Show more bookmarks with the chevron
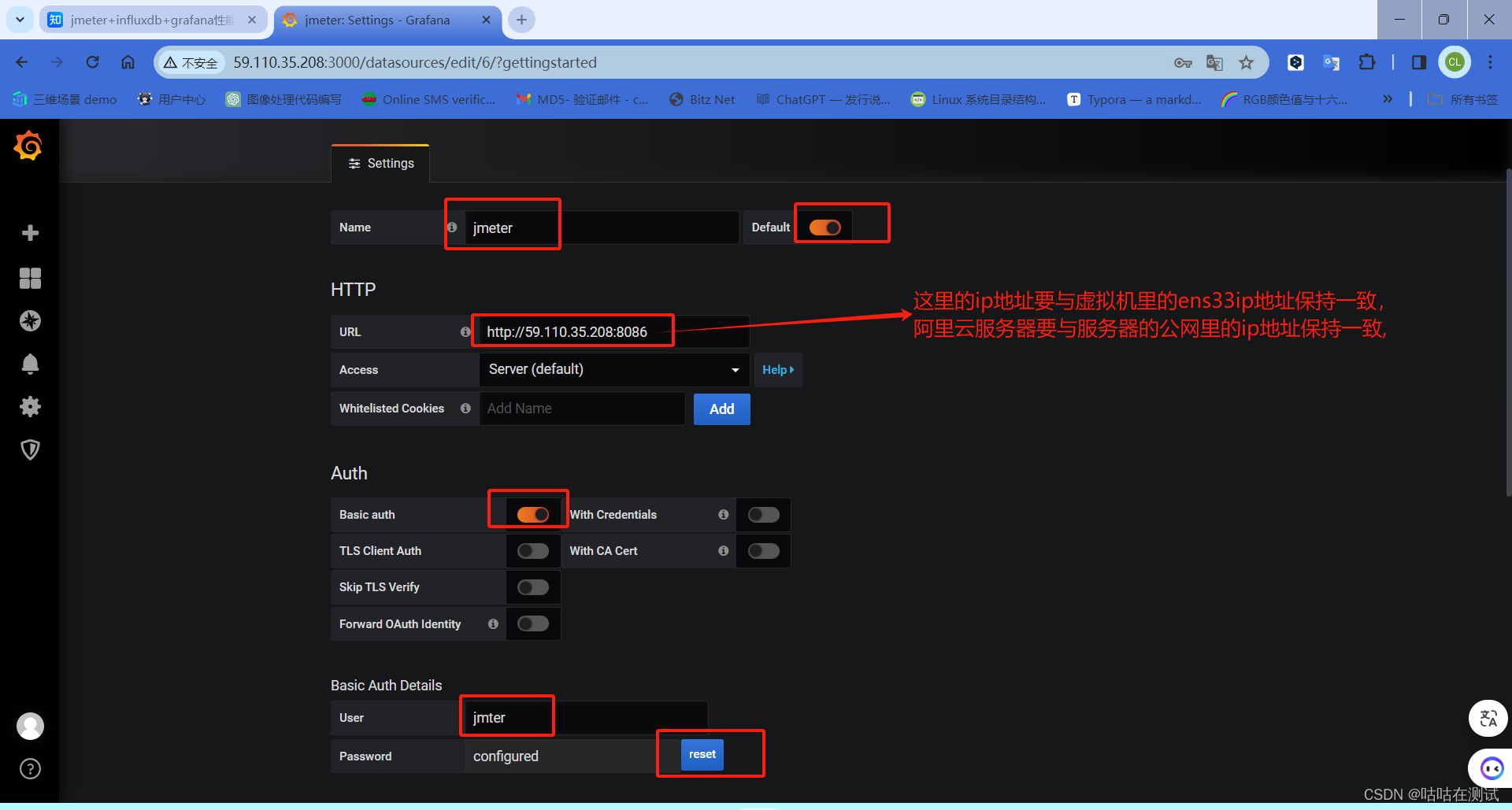1512x810 pixels. (1388, 99)
